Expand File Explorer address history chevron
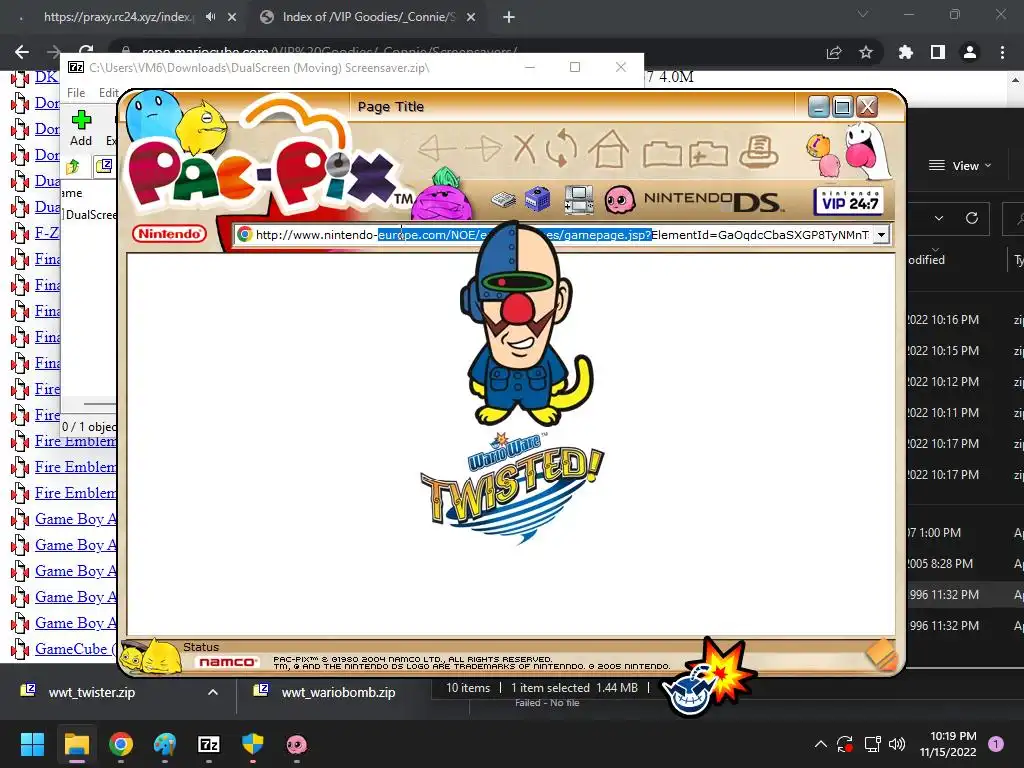The height and width of the screenshot is (768, 1024). pyautogui.click(x=938, y=218)
